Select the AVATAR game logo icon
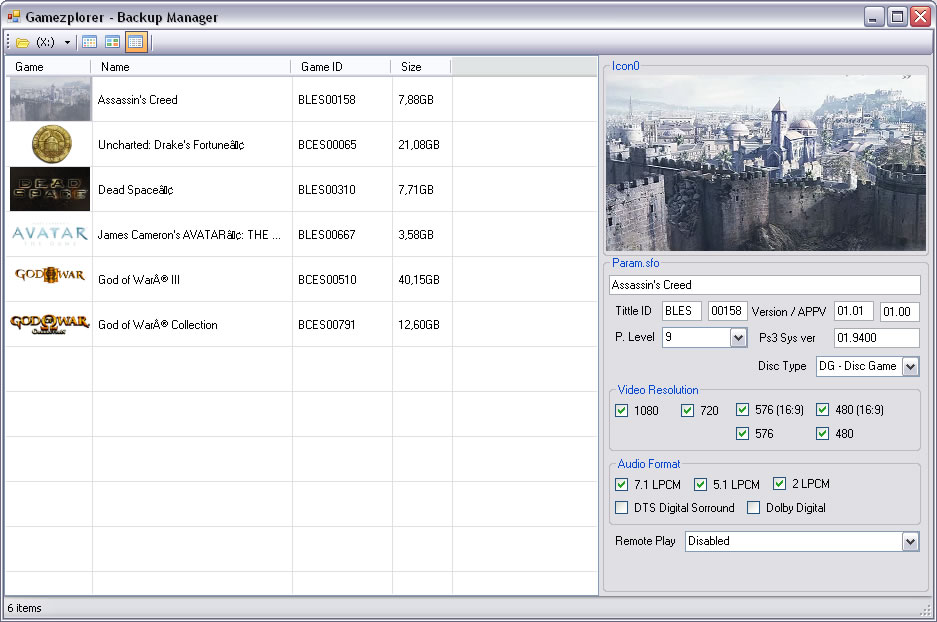Screen dimensions: 937x622 point(49,235)
